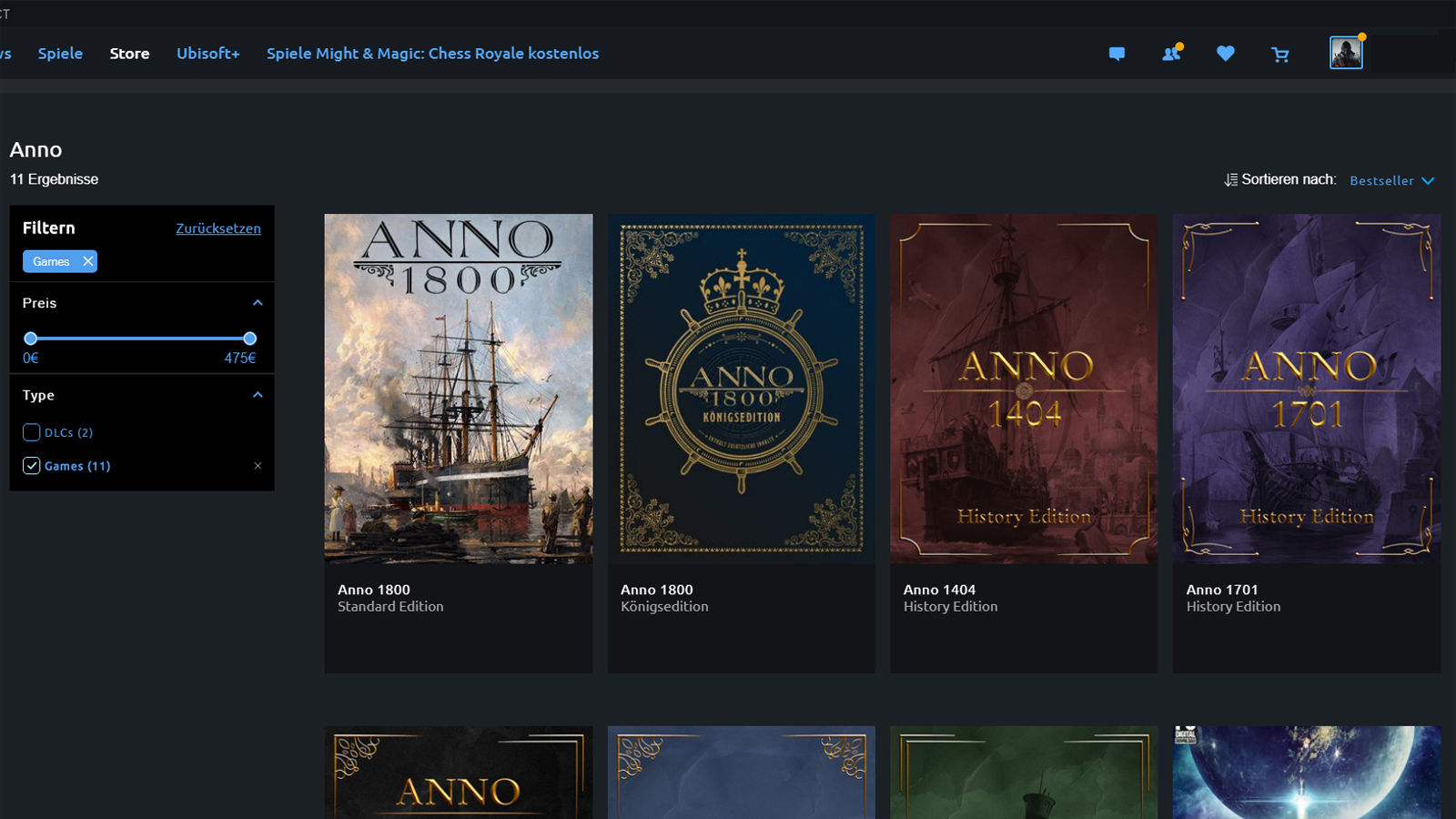Image resolution: width=1456 pixels, height=819 pixels.
Task: Open Anno 1800 Standard Edition cover
Action: point(459,389)
